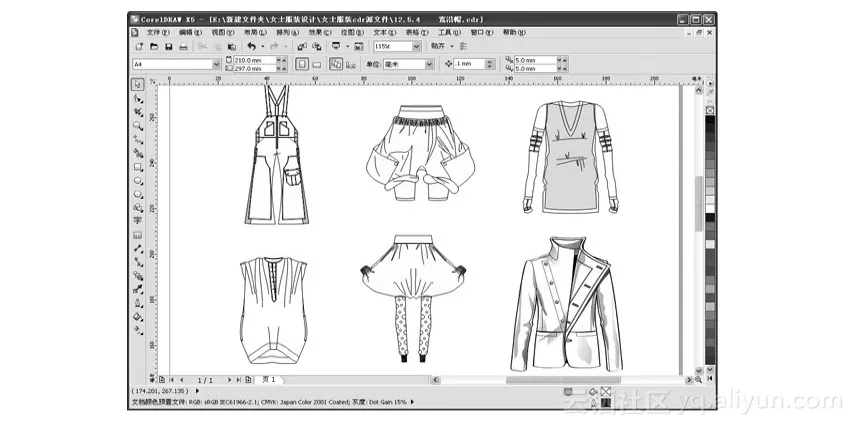
Task: Expand the undo history dropdown arrow
Action: point(263,47)
